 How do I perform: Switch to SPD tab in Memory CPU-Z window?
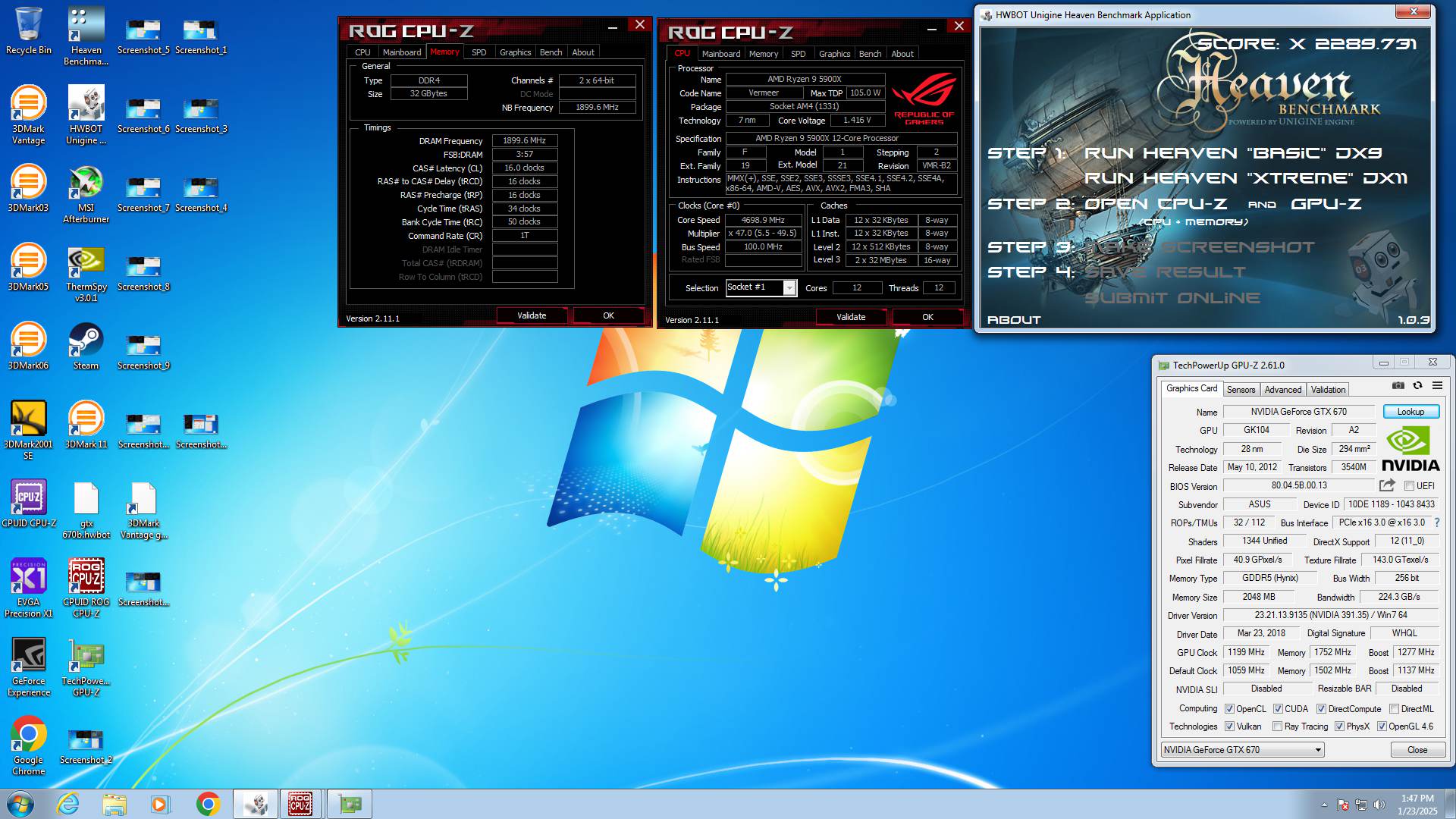pos(479,52)
